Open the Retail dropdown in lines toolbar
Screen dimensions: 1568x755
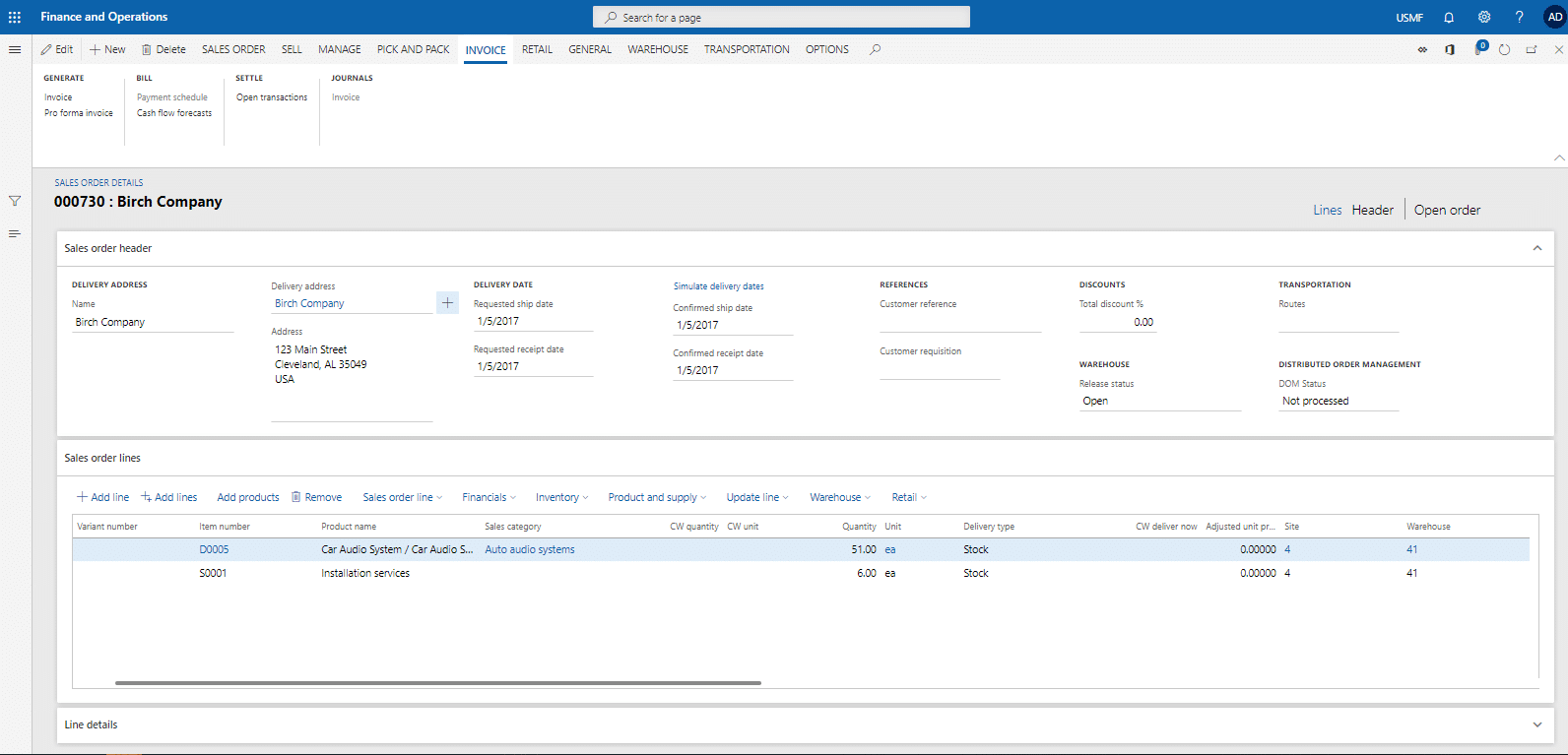(909, 497)
